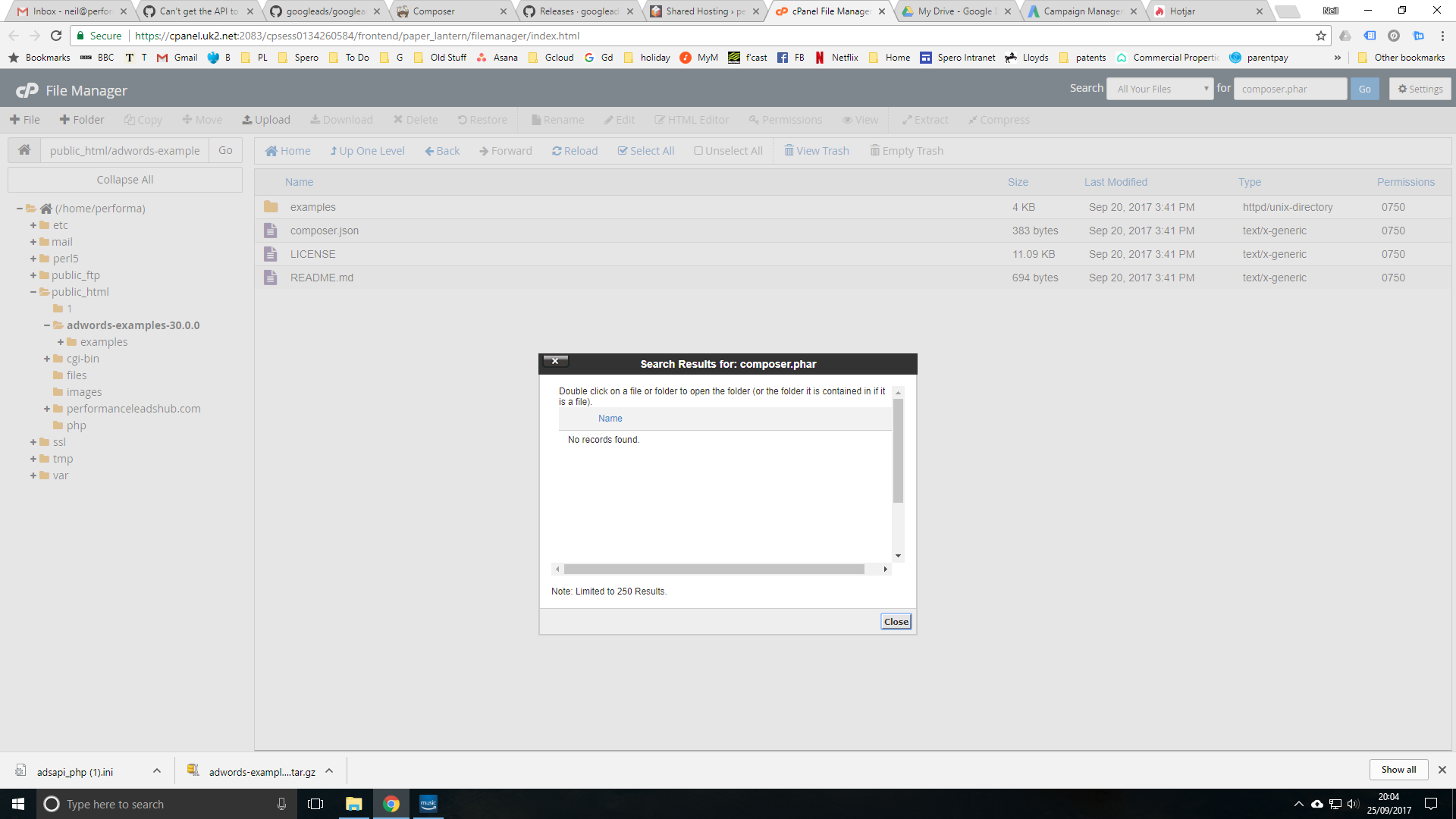The image size is (1456, 819).
Task: Empty the Trash
Action: click(x=906, y=150)
